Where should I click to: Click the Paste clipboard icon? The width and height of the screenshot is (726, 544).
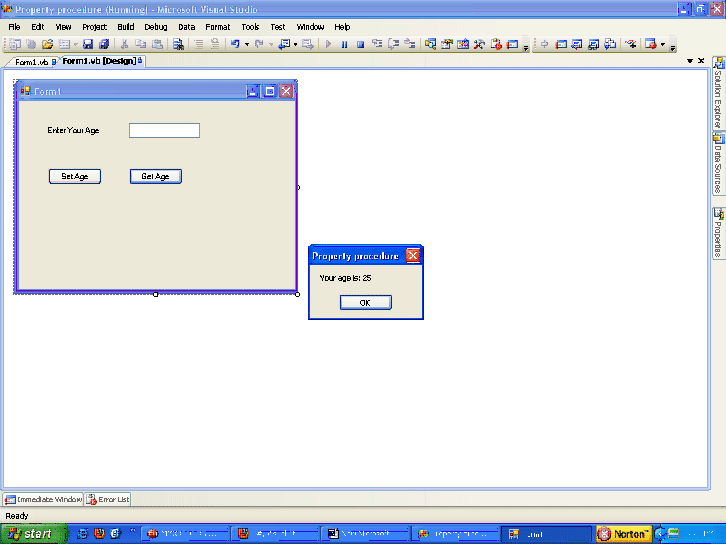157,44
